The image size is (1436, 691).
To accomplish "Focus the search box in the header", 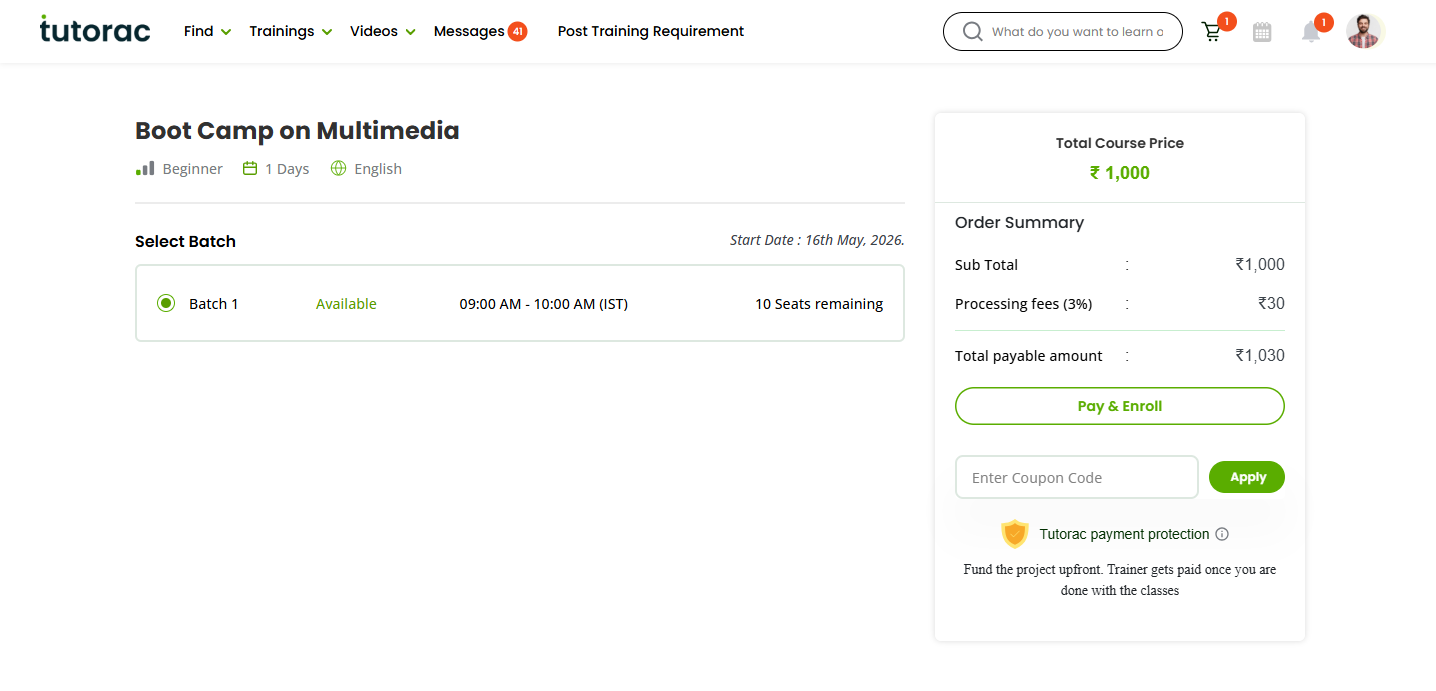I will pos(1063,32).
